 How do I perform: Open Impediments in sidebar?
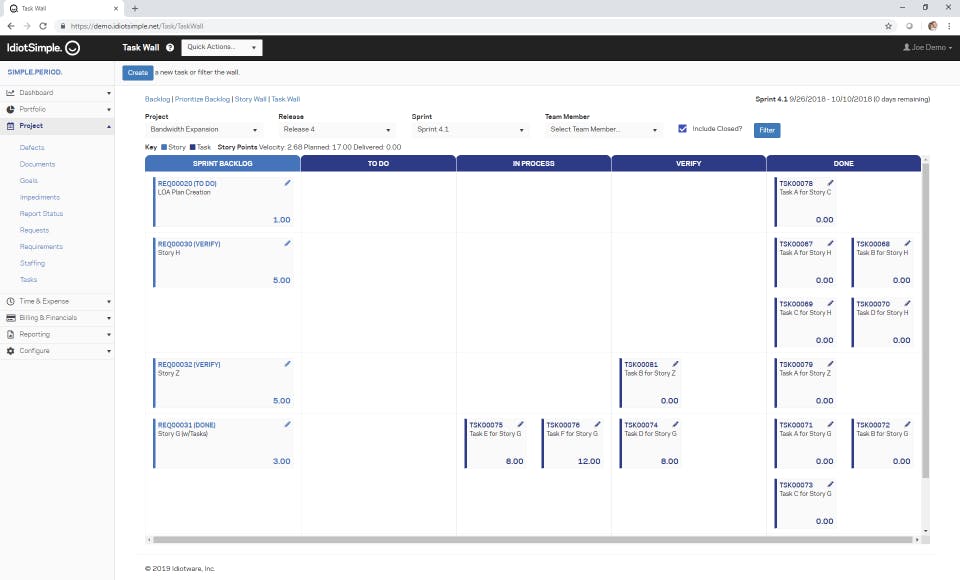pyautogui.click(x=40, y=197)
